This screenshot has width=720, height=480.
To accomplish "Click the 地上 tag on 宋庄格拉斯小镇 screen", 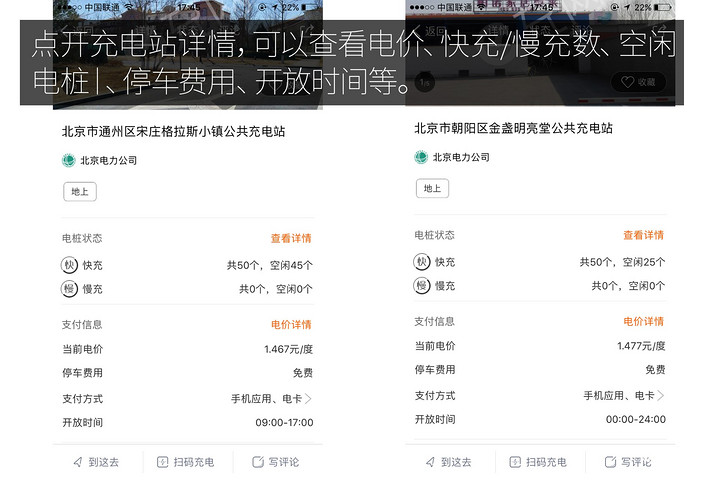I will point(80,192).
